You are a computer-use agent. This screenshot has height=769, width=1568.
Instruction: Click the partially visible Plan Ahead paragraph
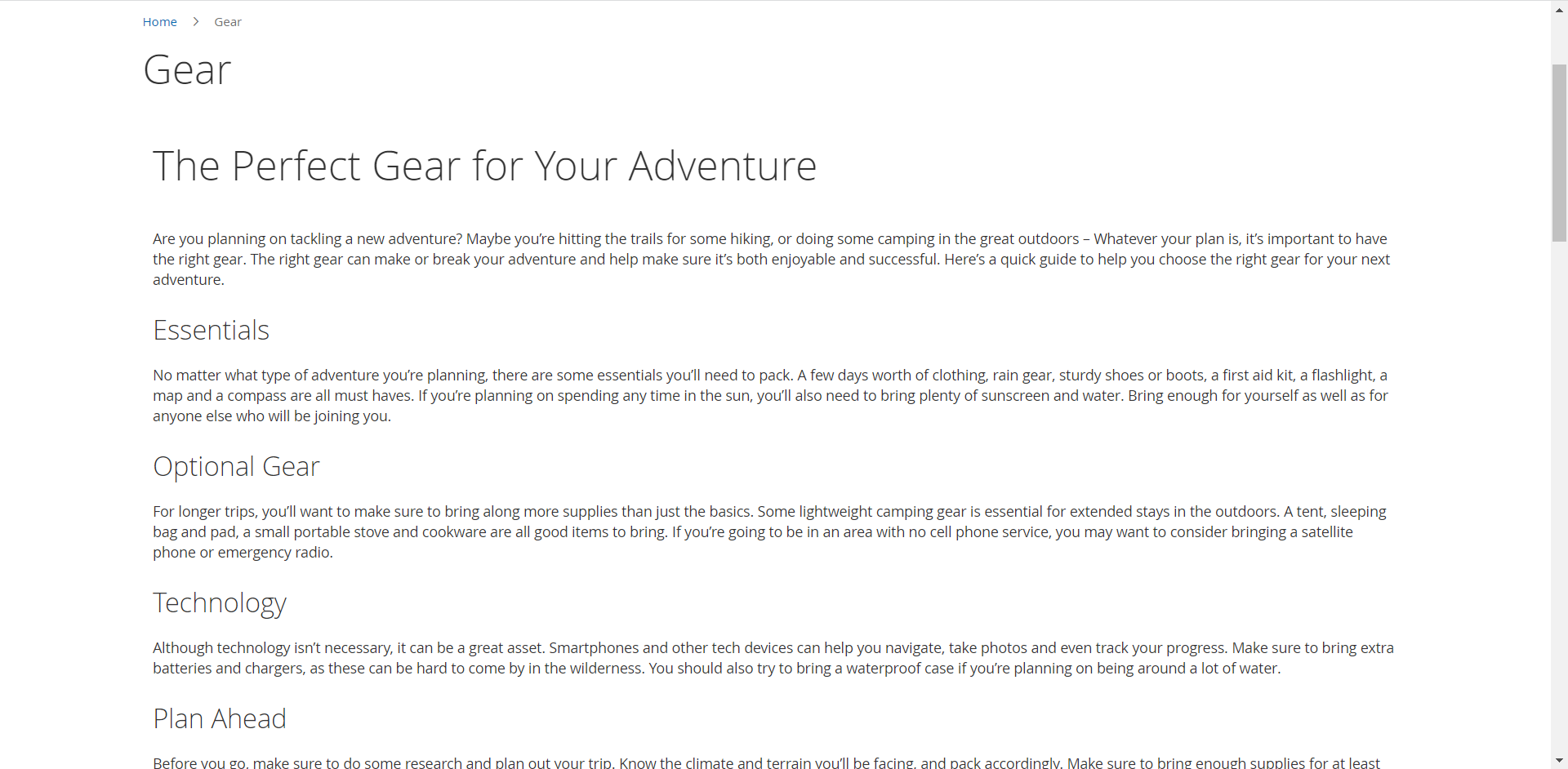click(766, 762)
